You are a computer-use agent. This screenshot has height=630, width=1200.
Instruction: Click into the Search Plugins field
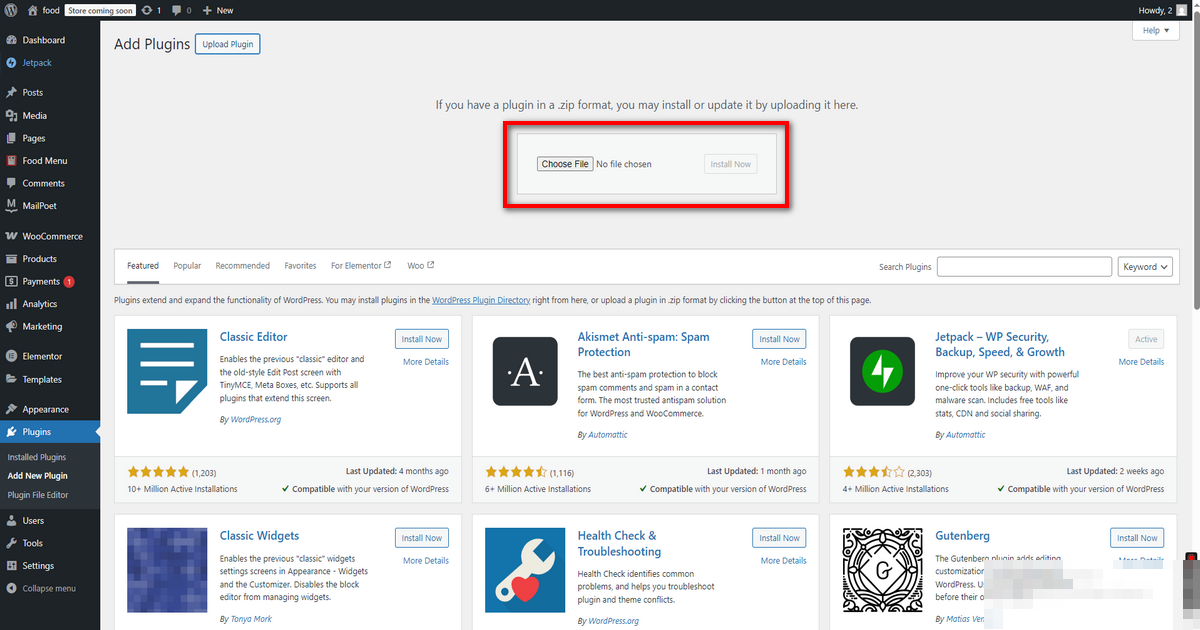click(1024, 267)
